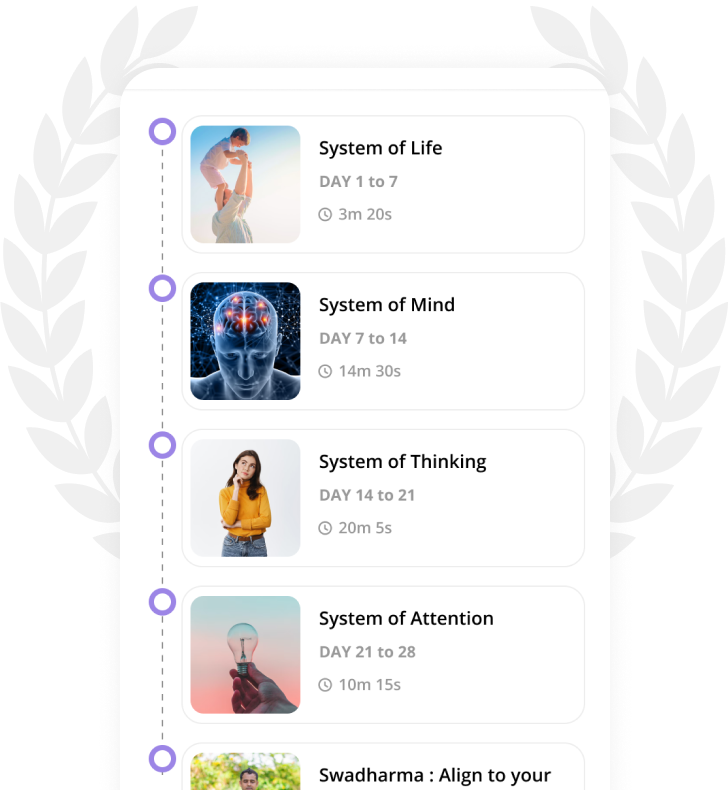Open the thinking woman in yellow thumbnail
728x790 pixels.
(x=245, y=498)
